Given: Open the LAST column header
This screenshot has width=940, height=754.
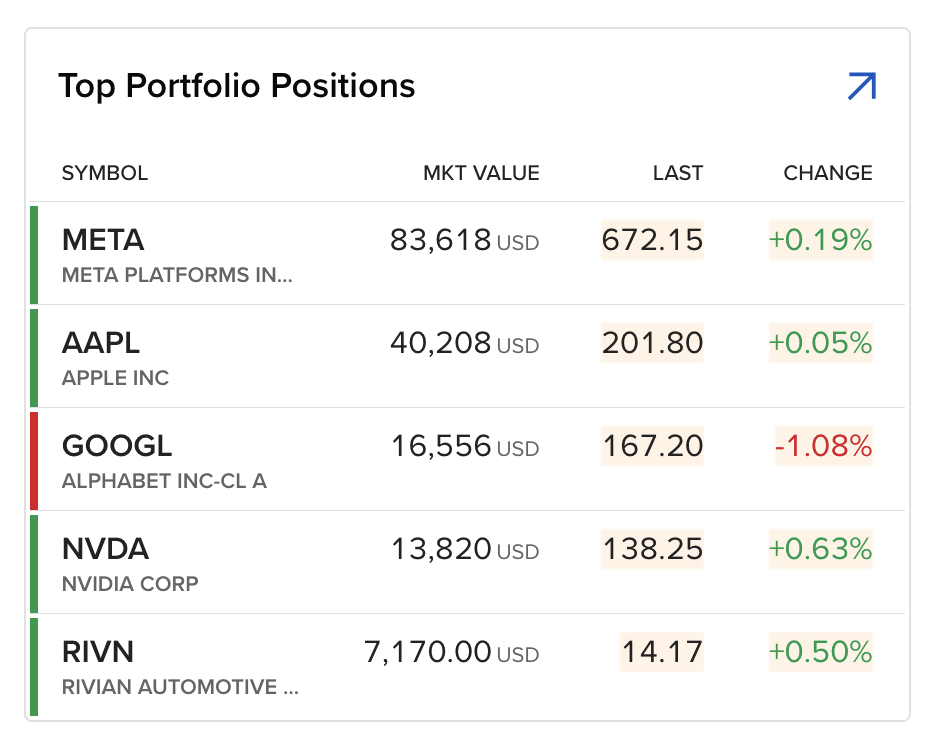Looking at the screenshot, I should click(x=677, y=172).
